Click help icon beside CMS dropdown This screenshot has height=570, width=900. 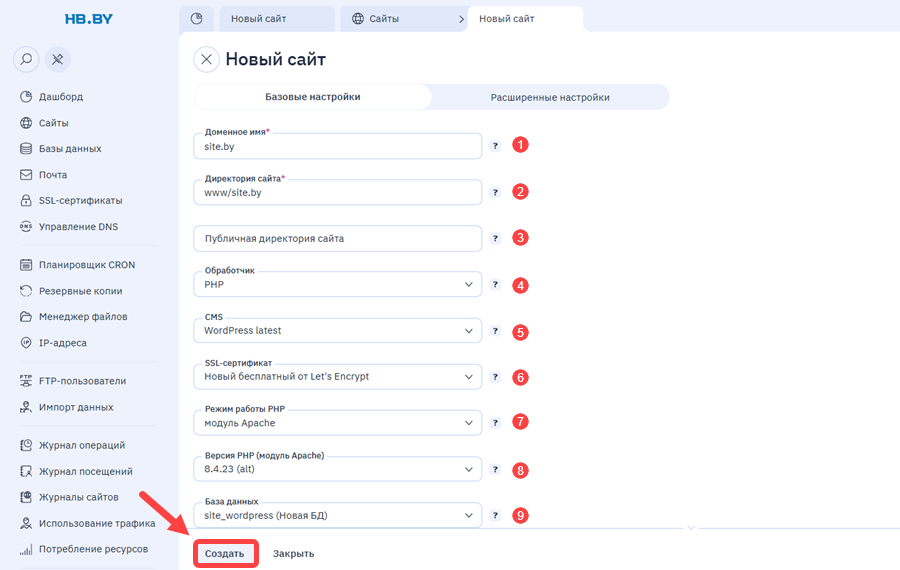[x=495, y=331]
